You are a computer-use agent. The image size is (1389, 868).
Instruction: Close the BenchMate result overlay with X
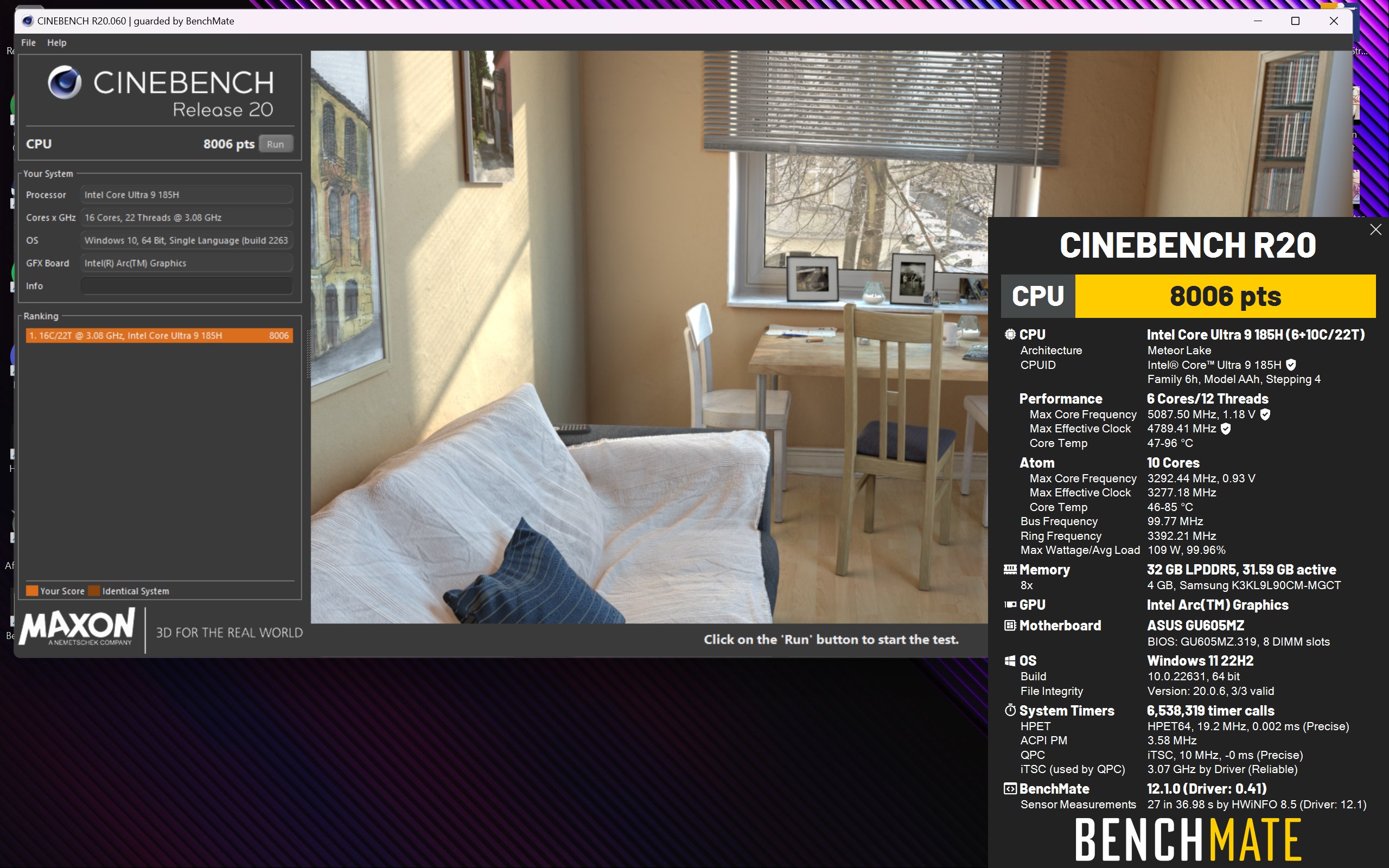(x=1375, y=229)
